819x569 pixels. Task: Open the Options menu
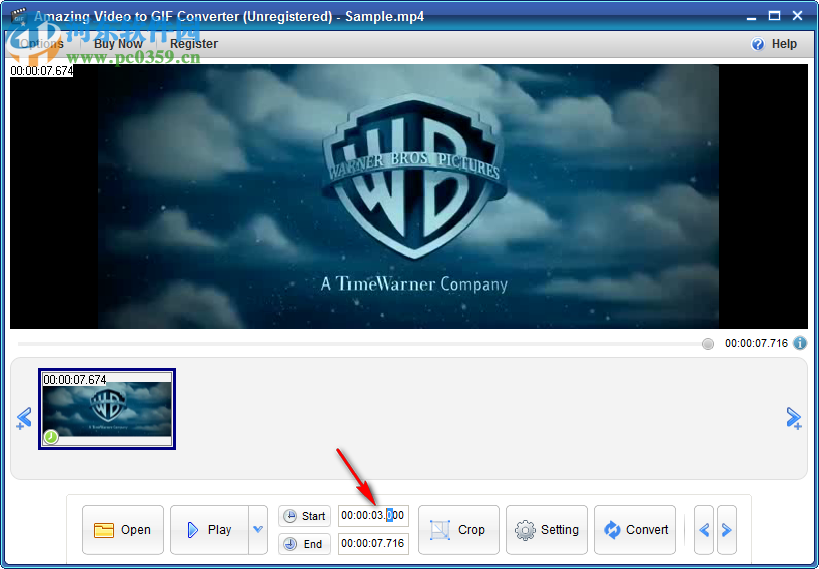(40, 44)
